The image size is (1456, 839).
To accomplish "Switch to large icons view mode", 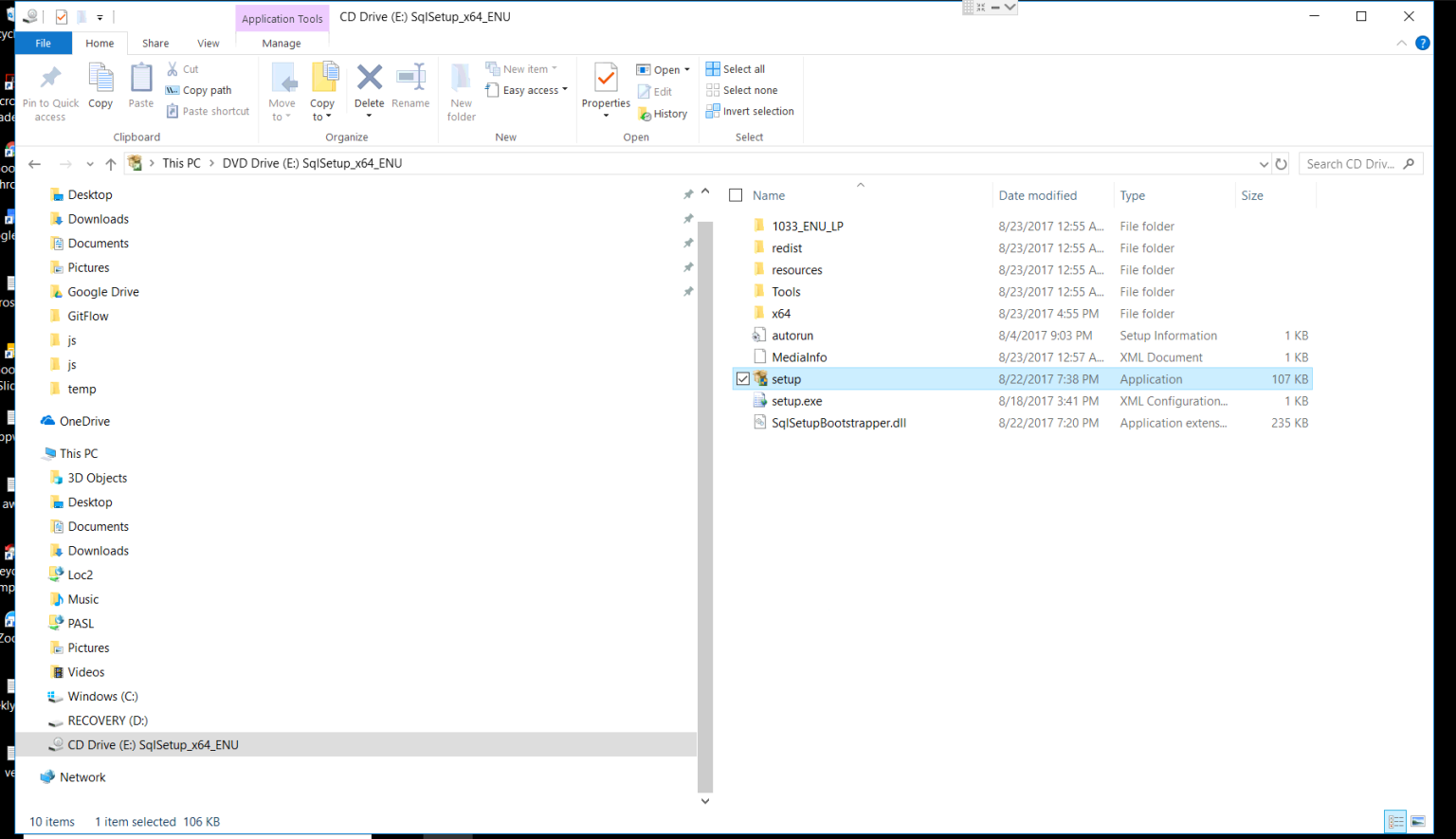I will click(1418, 821).
